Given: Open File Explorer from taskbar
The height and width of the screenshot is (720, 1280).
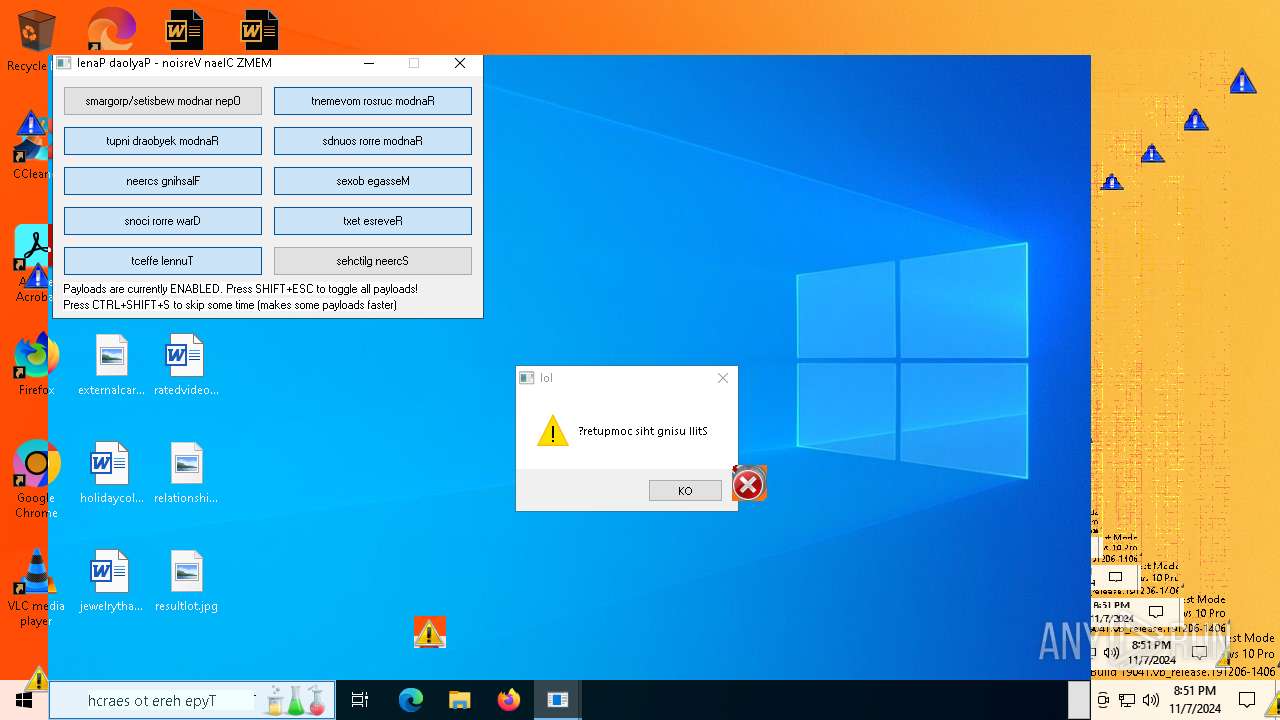Looking at the screenshot, I should 459,700.
